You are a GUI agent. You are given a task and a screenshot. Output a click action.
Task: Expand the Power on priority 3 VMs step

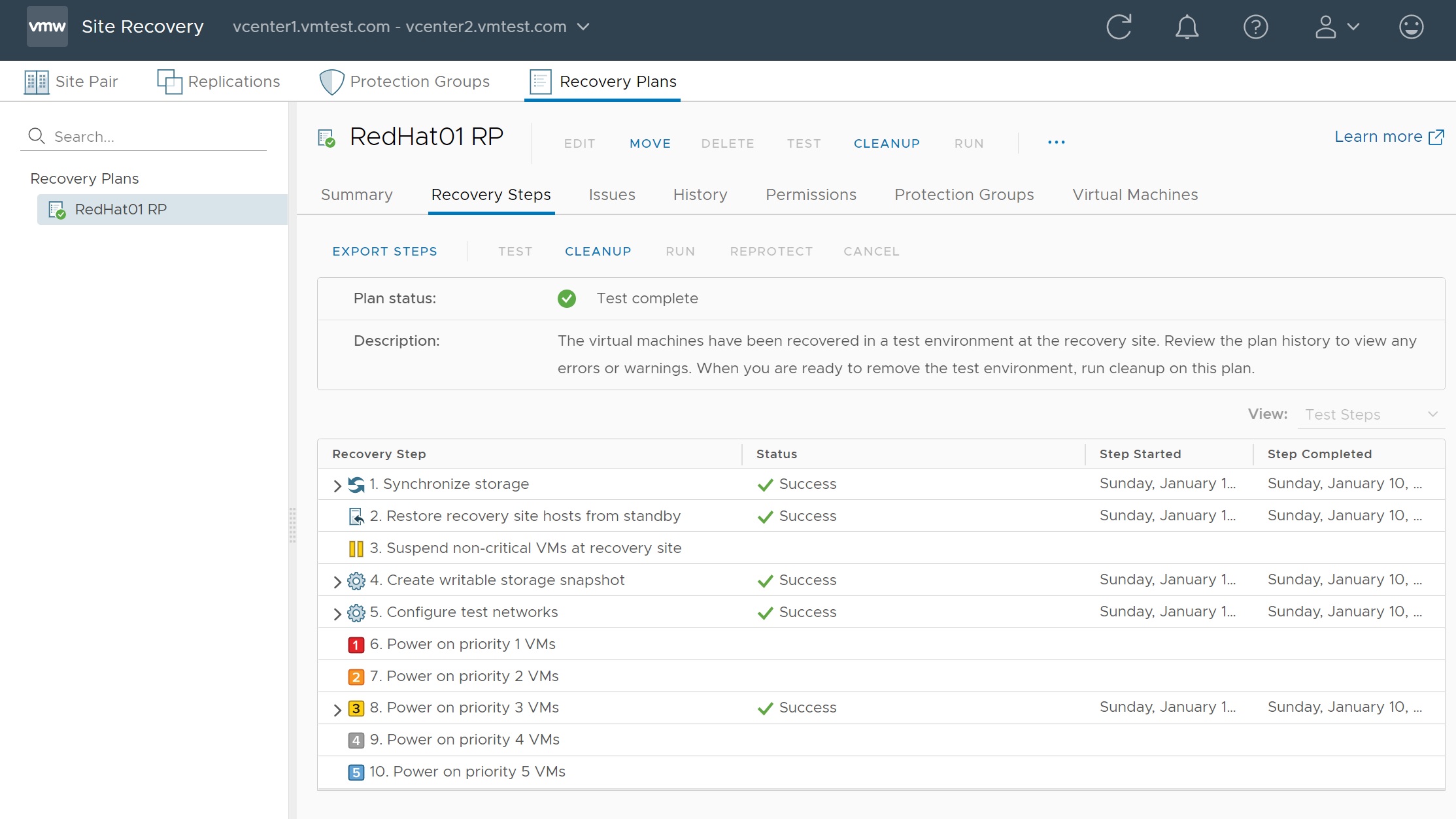tap(337, 709)
